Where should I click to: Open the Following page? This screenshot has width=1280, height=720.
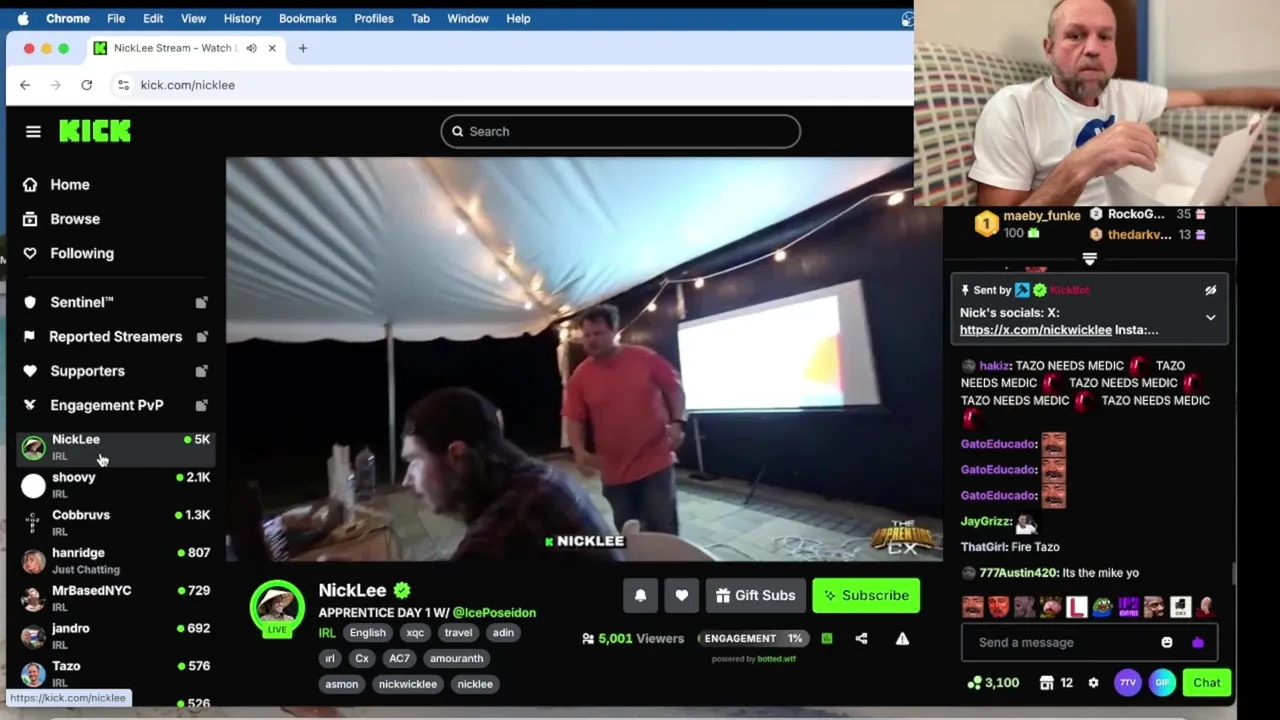[82, 253]
